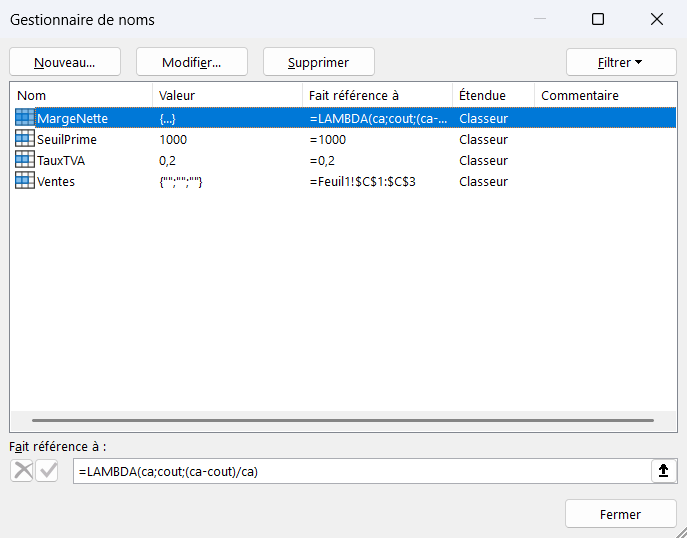Click the SeuilPrime name table icon
This screenshot has width=687, height=538.
pyautogui.click(x=25, y=138)
